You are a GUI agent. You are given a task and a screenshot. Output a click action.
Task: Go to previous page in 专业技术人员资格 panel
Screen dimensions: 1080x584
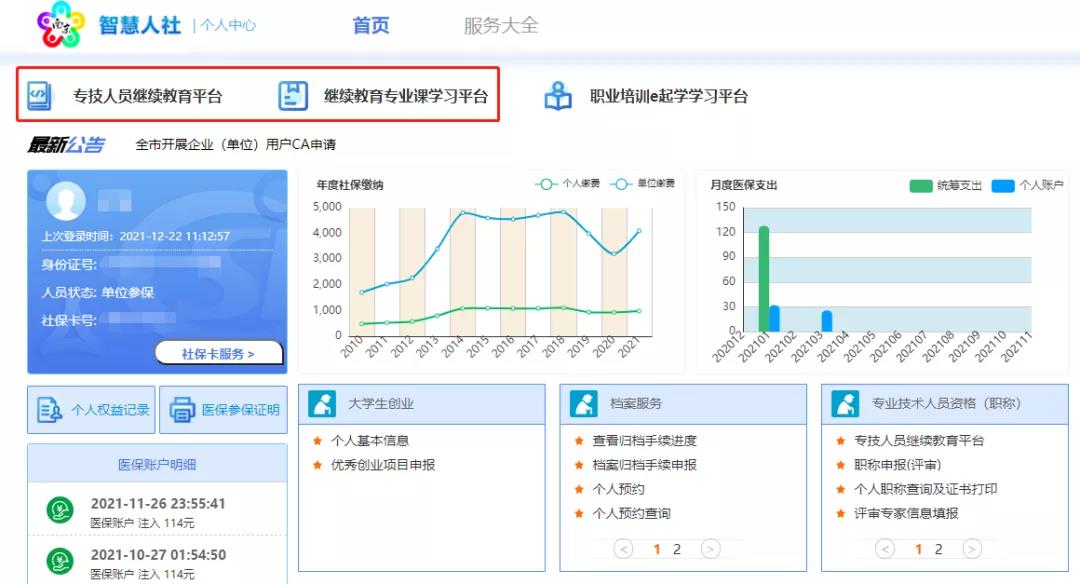(x=885, y=549)
